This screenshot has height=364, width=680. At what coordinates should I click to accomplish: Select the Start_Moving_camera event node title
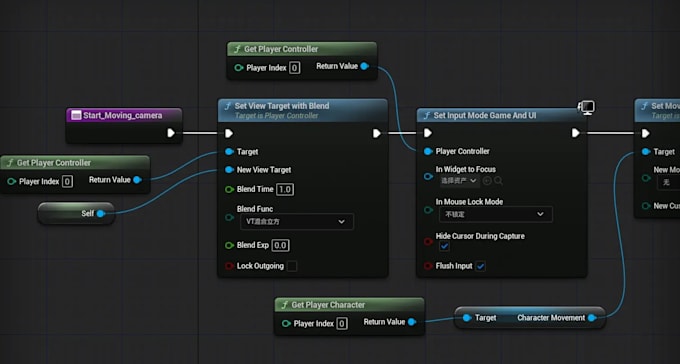[x=123, y=115]
